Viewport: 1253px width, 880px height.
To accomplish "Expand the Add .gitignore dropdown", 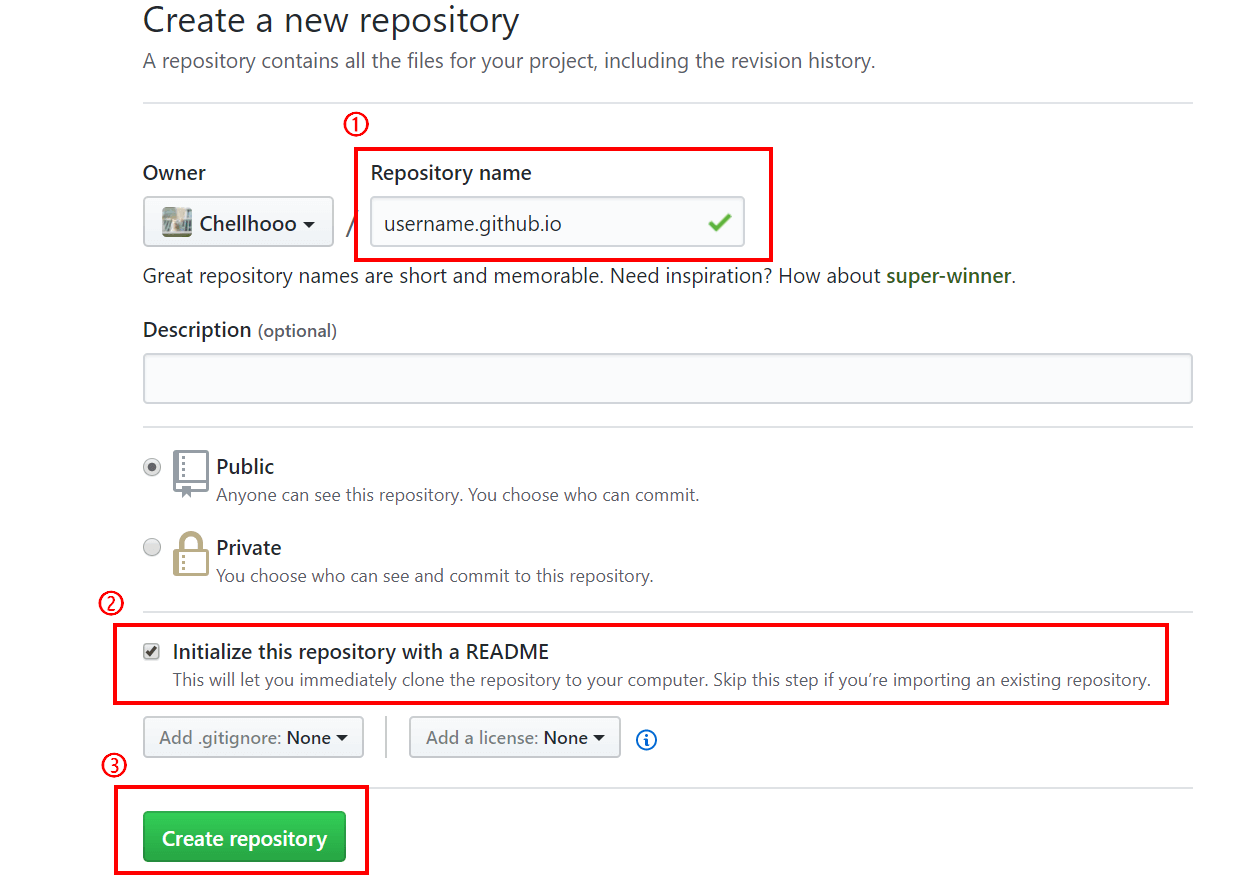I will 253,738.
